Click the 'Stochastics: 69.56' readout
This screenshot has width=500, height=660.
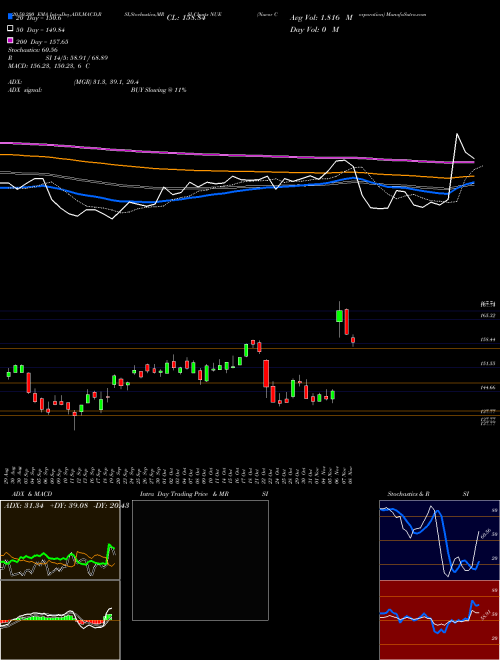(33, 50)
